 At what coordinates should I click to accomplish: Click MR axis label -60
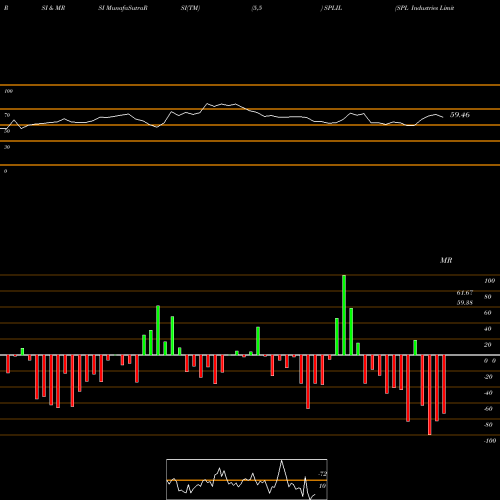(x=488, y=409)
